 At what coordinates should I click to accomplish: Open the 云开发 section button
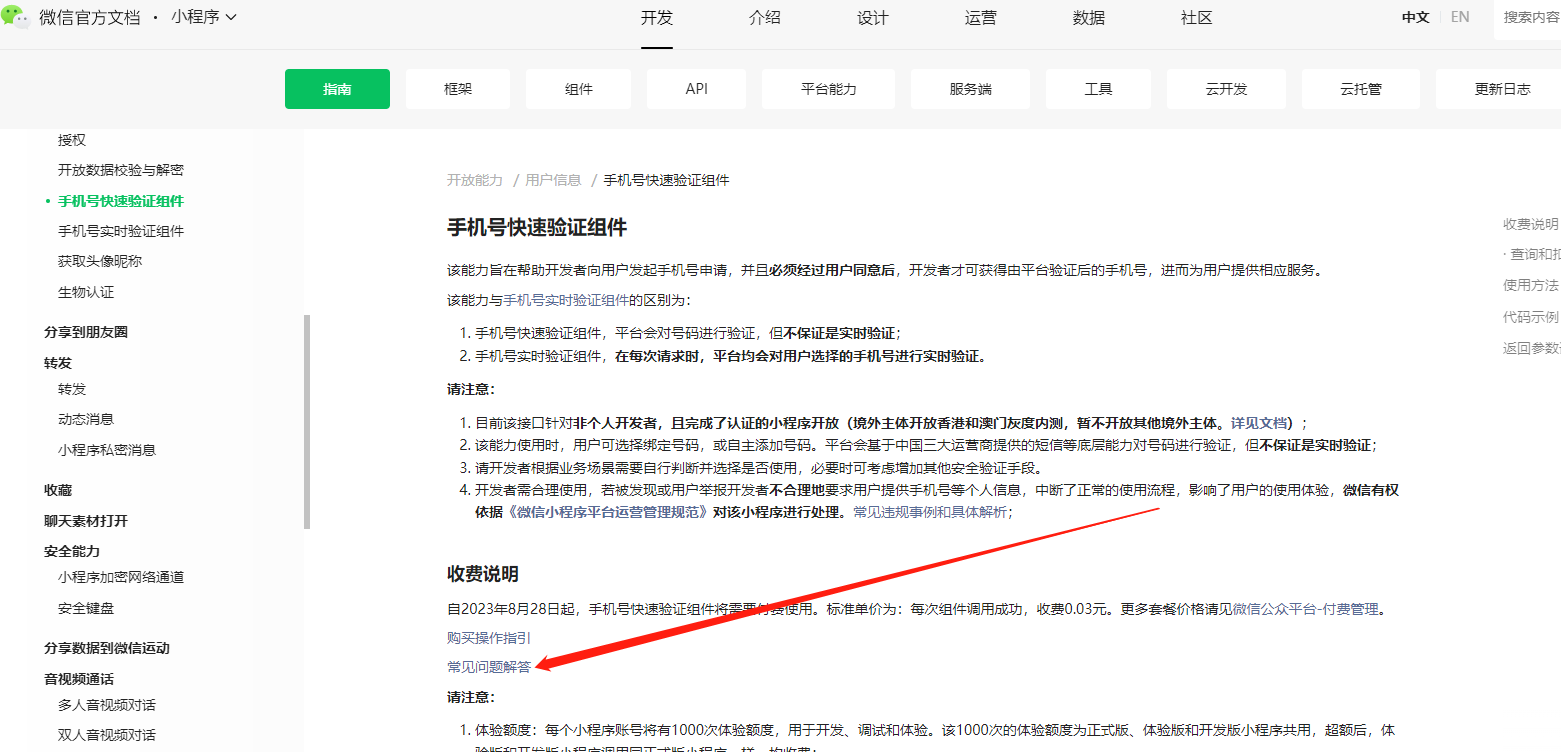tap(1227, 89)
